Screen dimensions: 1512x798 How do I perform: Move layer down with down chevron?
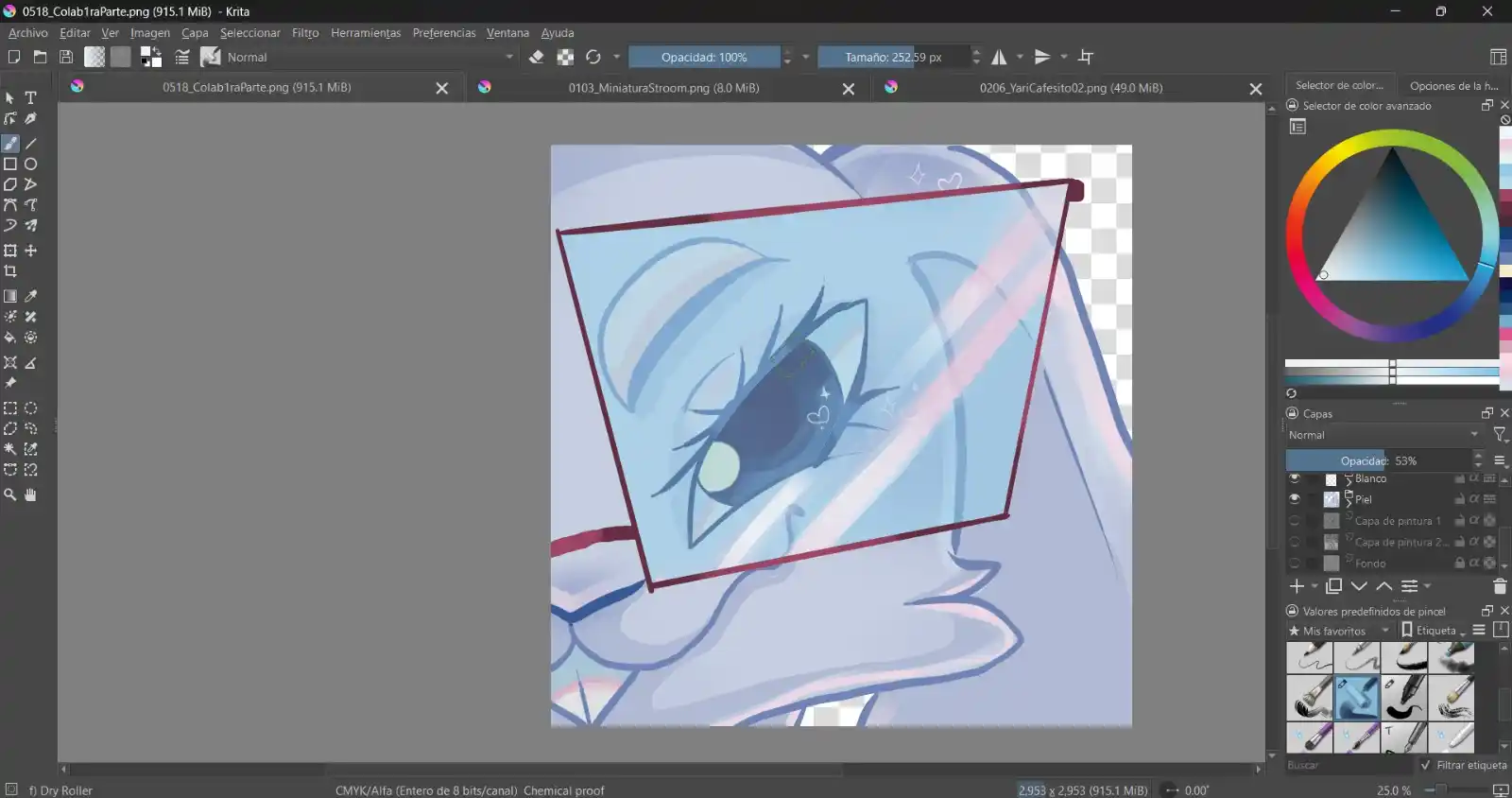(x=1359, y=586)
